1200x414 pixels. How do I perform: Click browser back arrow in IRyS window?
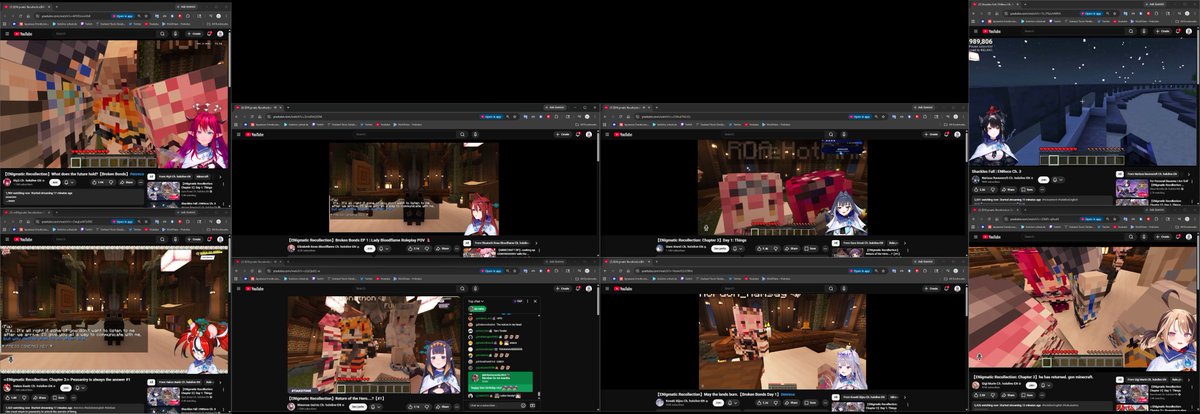[x=5, y=16]
